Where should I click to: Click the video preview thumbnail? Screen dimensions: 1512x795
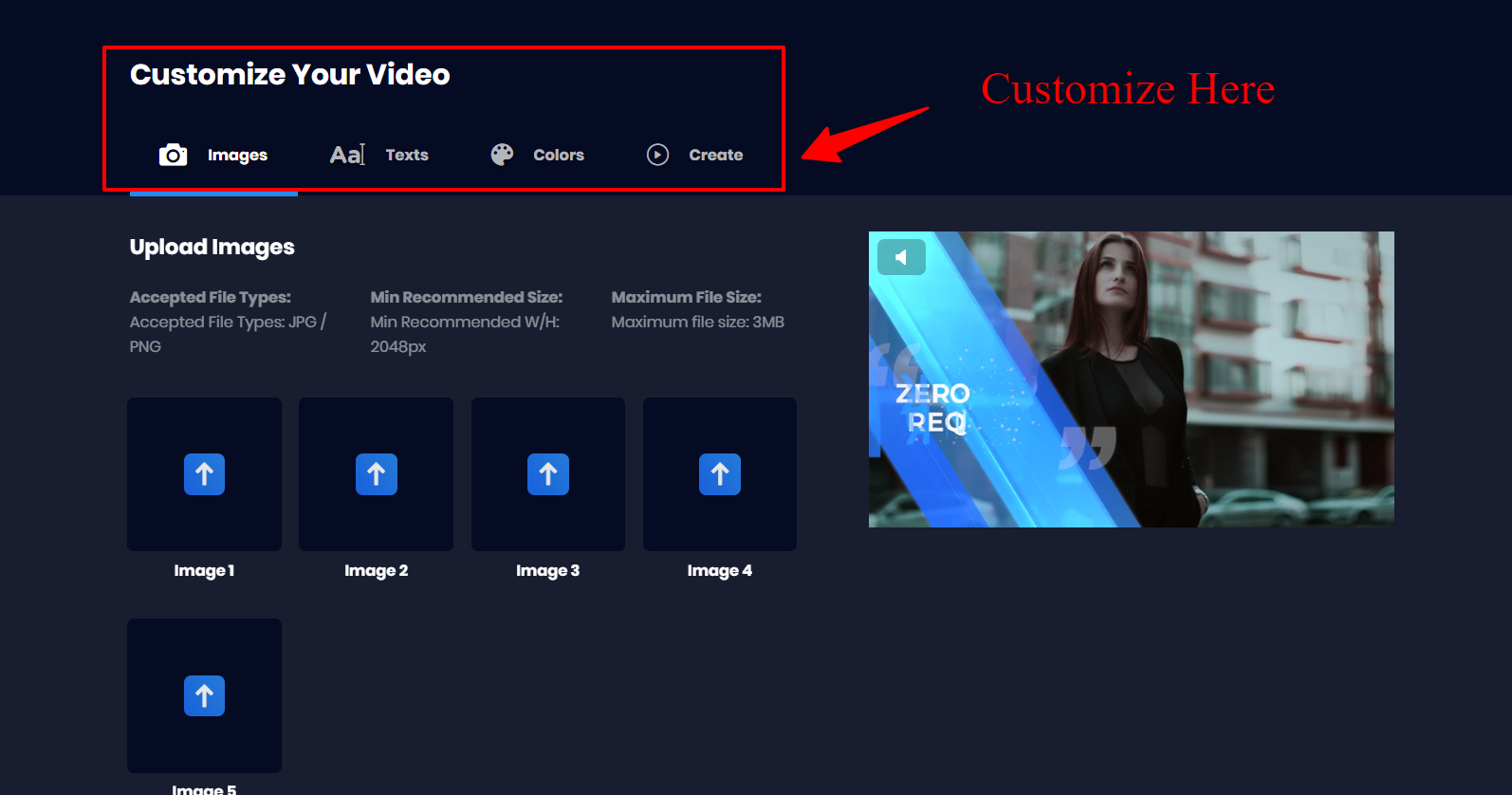(1132, 379)
